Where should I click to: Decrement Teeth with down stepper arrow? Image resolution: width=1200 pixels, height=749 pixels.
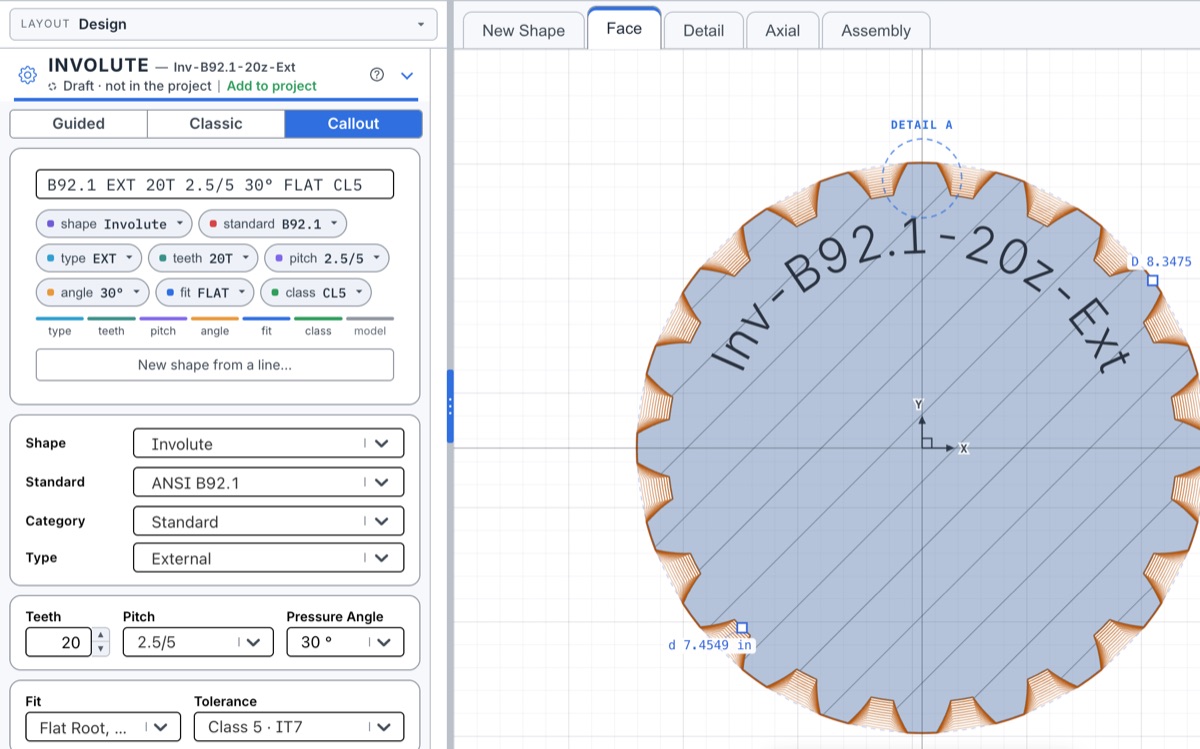click(x=100, y=649)
